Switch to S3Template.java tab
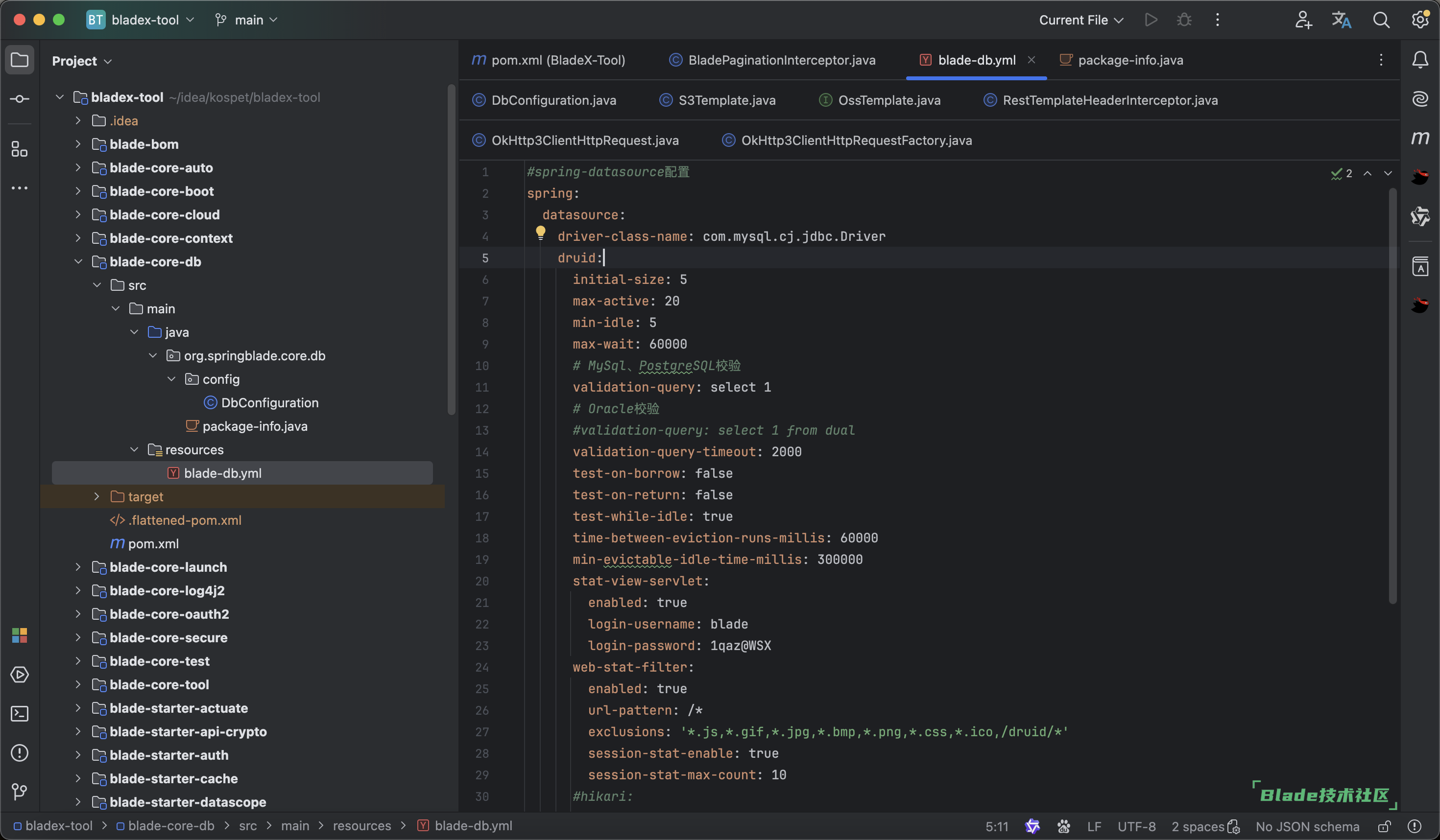Viewport: 1440px width, 840px height. pos(717,100)
